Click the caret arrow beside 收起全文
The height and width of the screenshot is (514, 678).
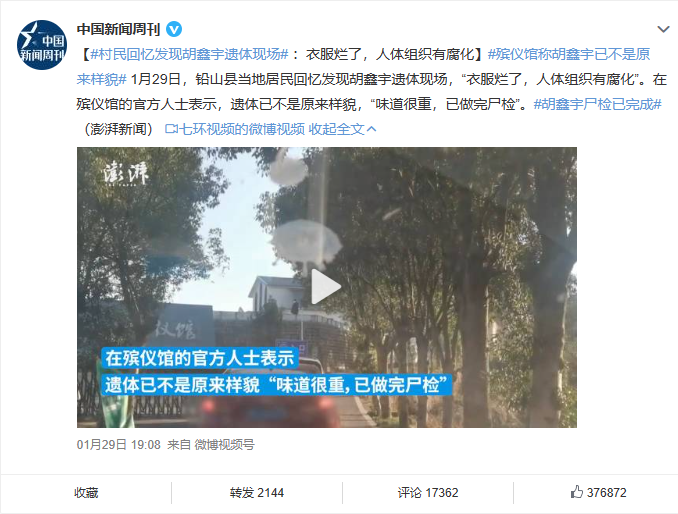[371, 129]
